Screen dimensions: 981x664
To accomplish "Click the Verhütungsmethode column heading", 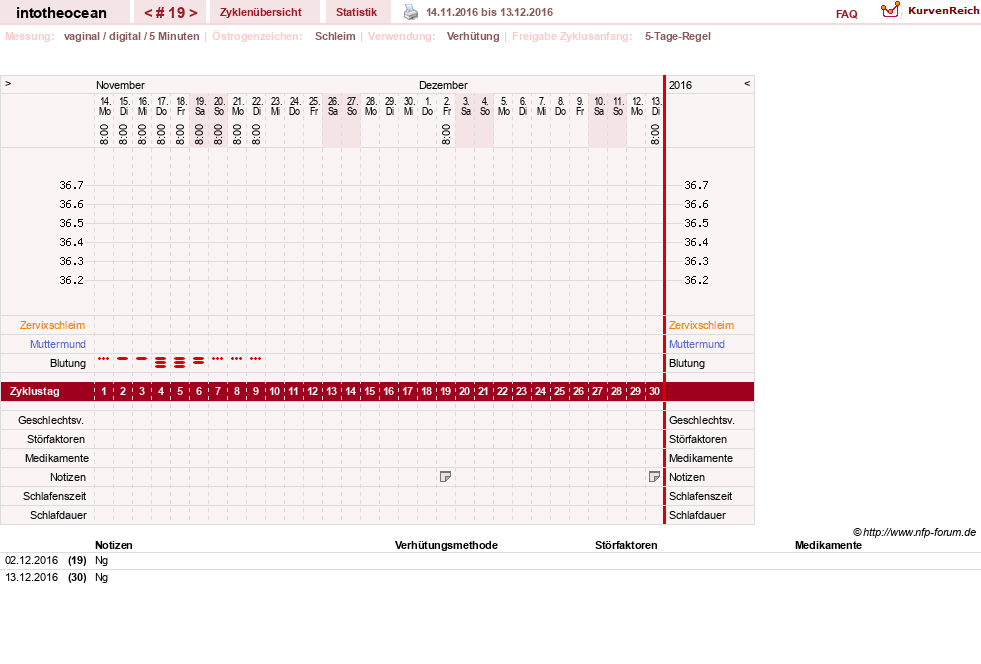I will [446, 545].
